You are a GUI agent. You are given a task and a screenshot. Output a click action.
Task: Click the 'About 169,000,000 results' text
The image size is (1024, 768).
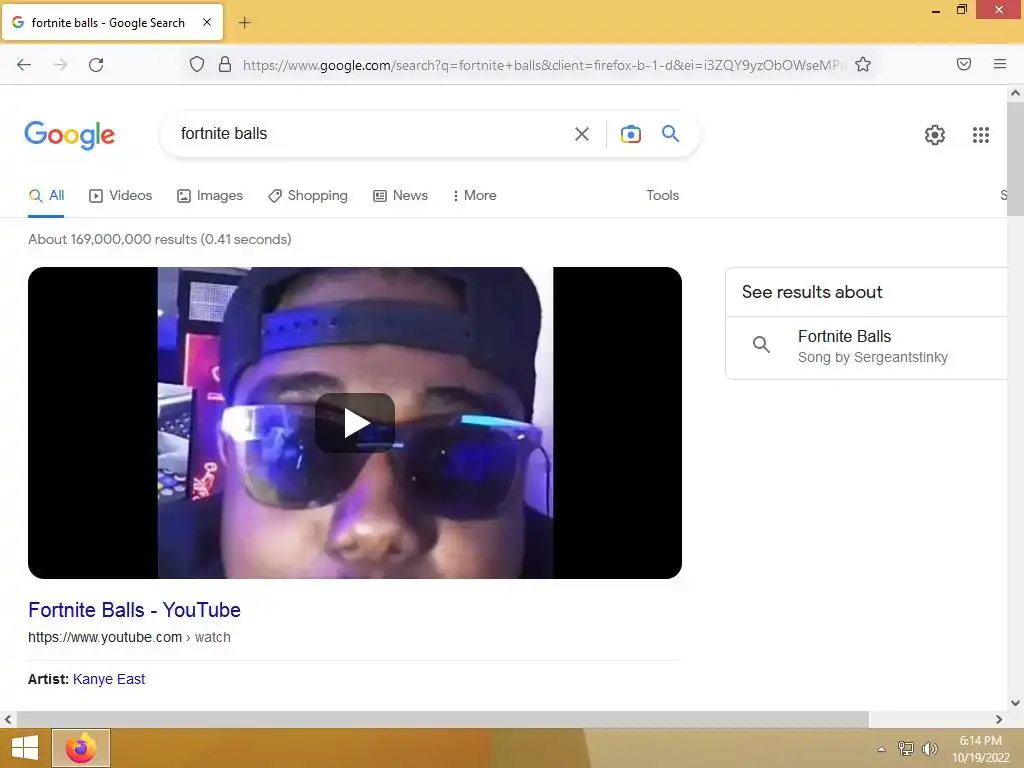pos(159,240)
